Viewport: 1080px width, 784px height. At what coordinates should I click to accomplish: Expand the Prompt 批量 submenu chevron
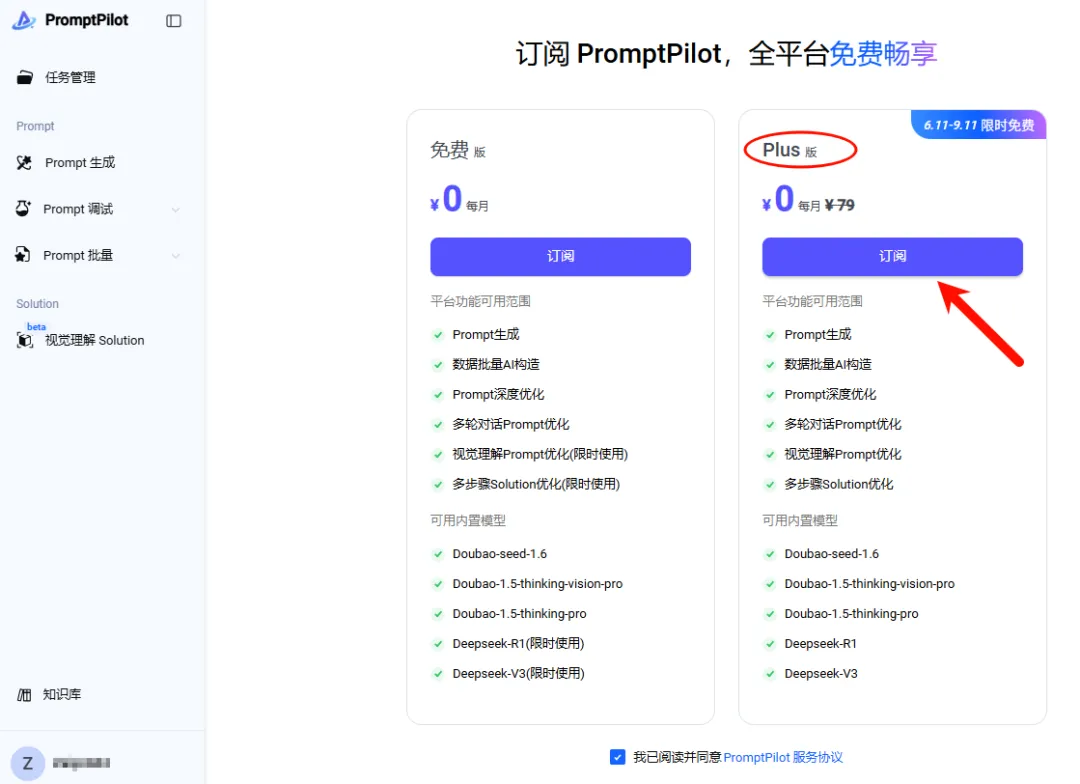(176, 255)
